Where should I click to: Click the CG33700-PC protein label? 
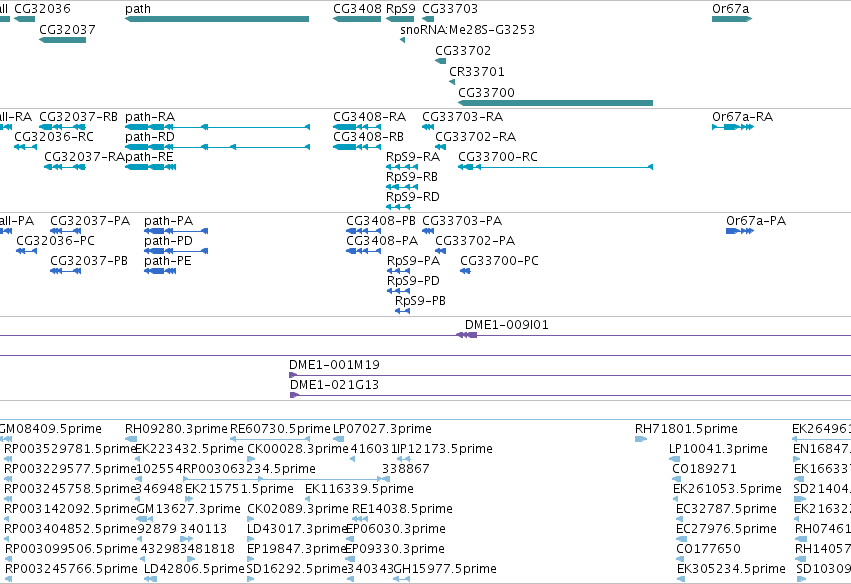point(499,261)
